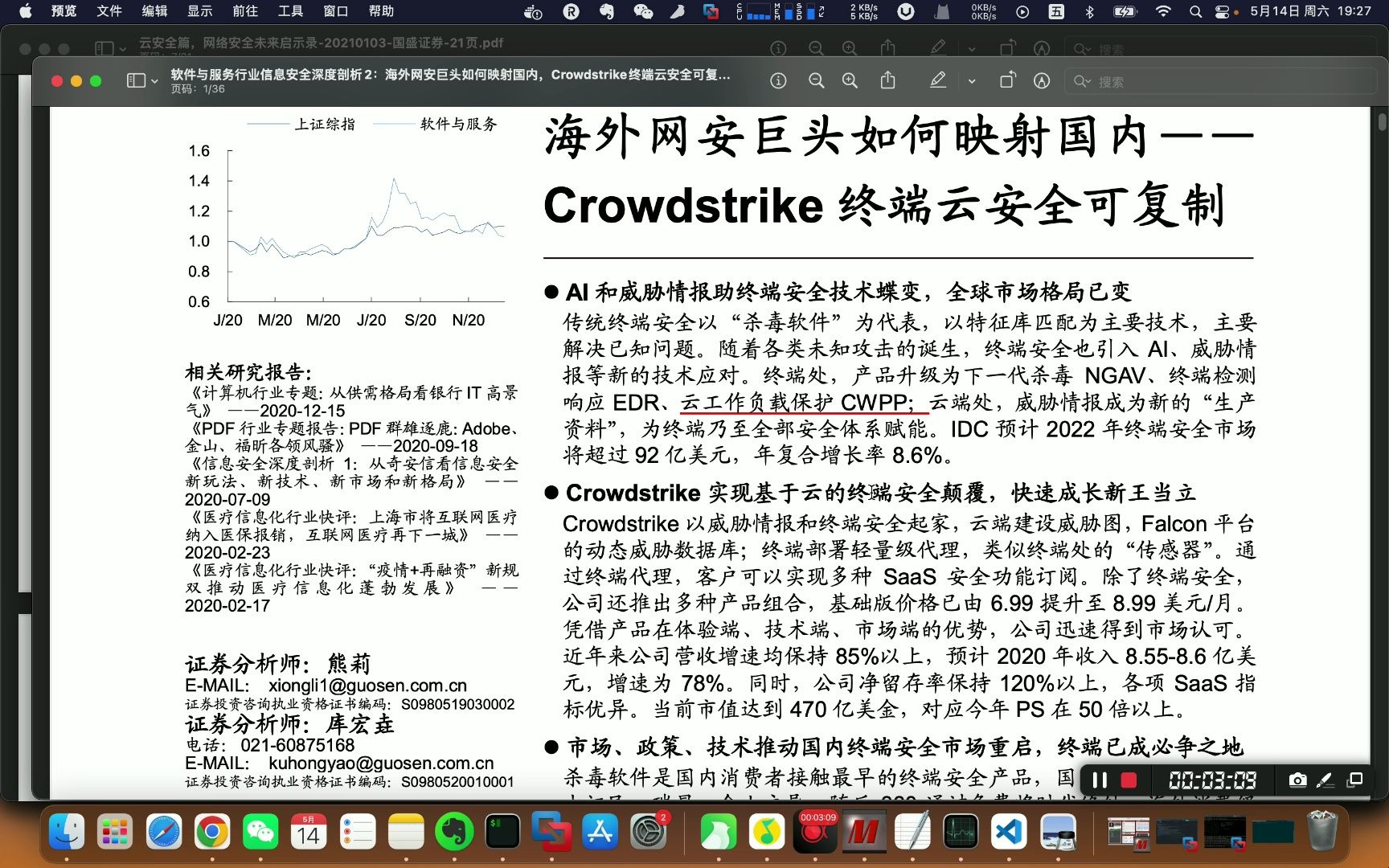
Task: Click the email kuhongyao@guosen.com.cn
Action: click(381, 764)
